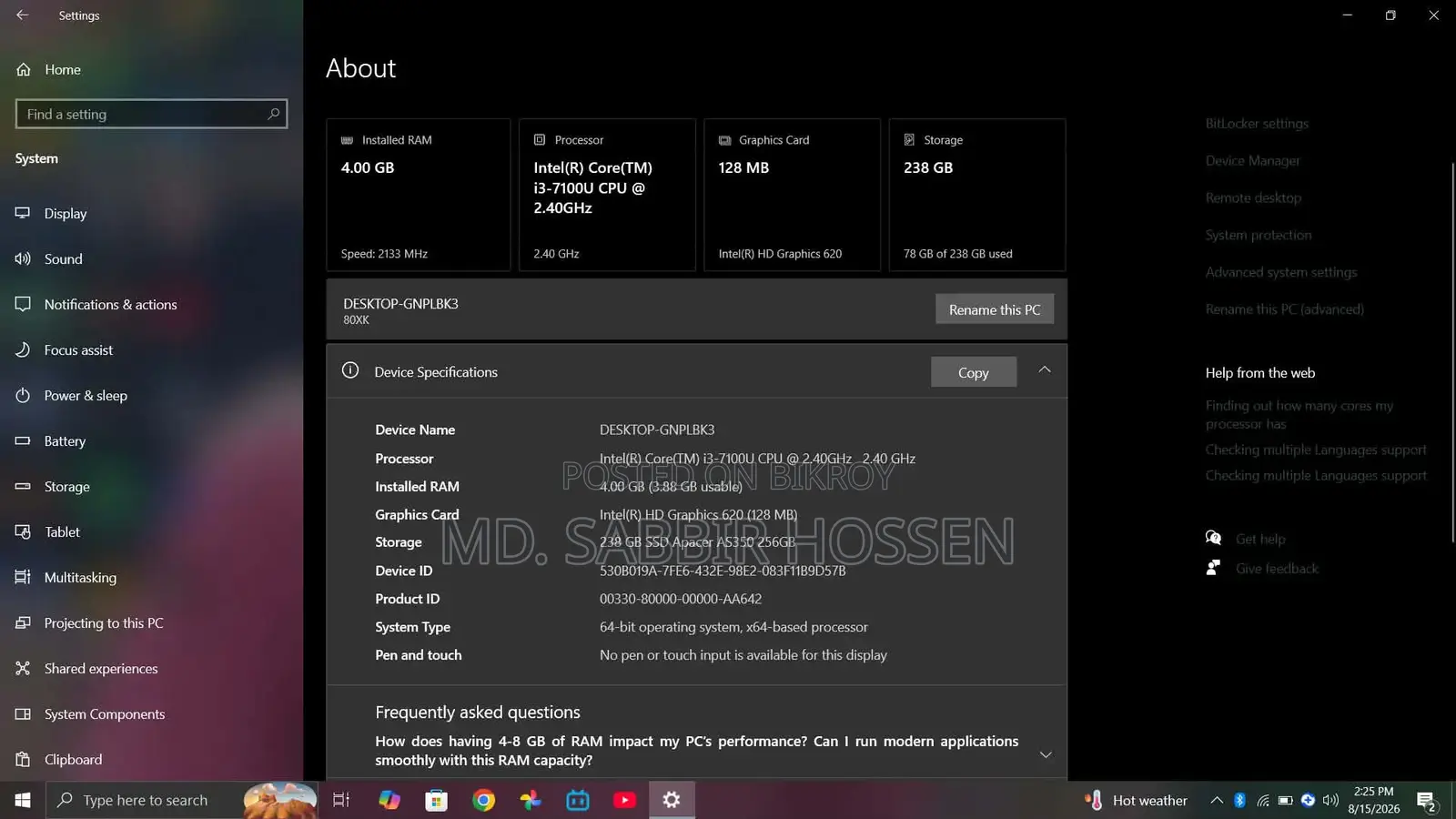Open Finding out how many cores link
Viewport: 1456px width, 819px height.
coord(1299,415)
